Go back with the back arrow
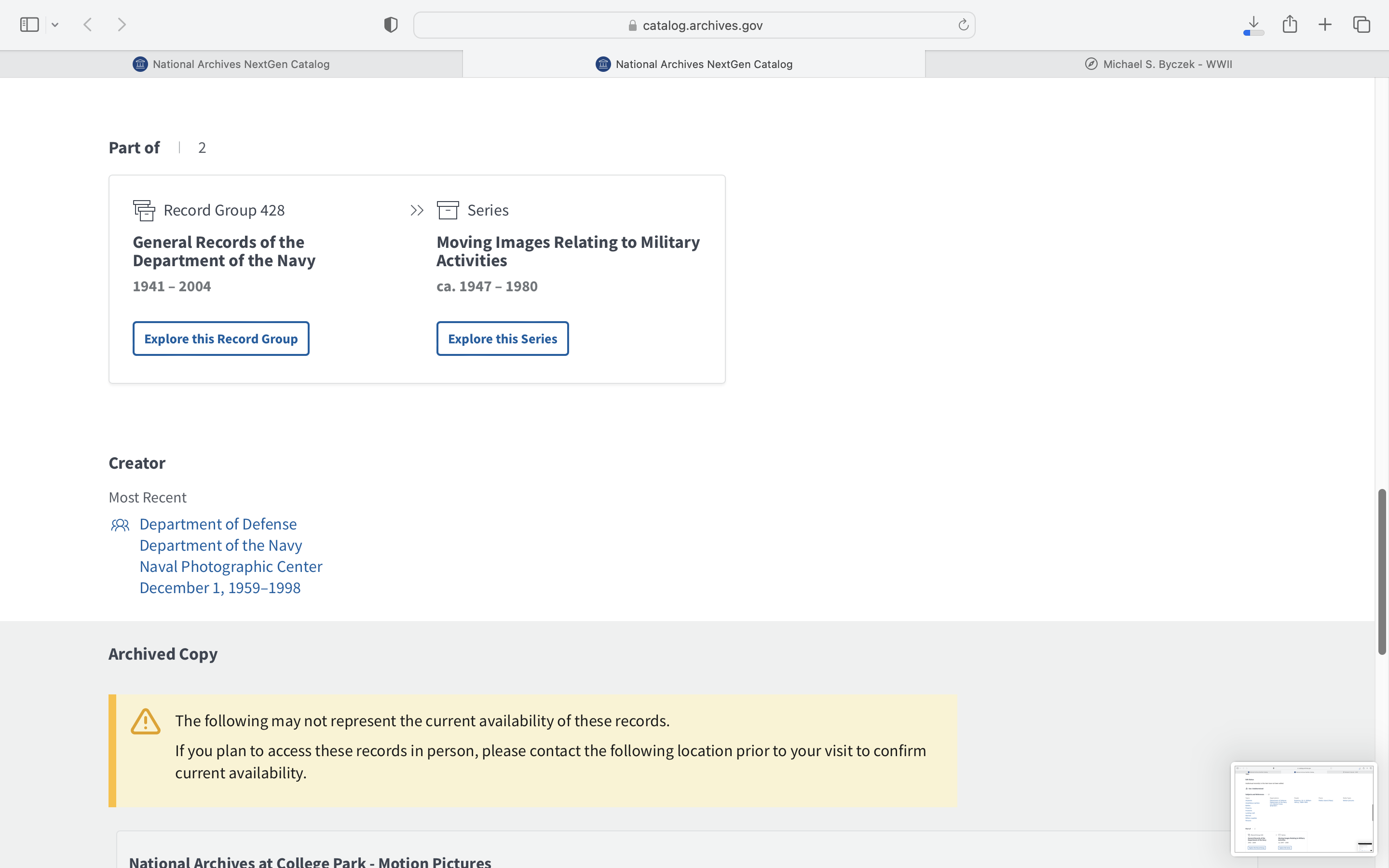Image resolution: width=1389 pixels, height=868 pixels. (88, 25)
